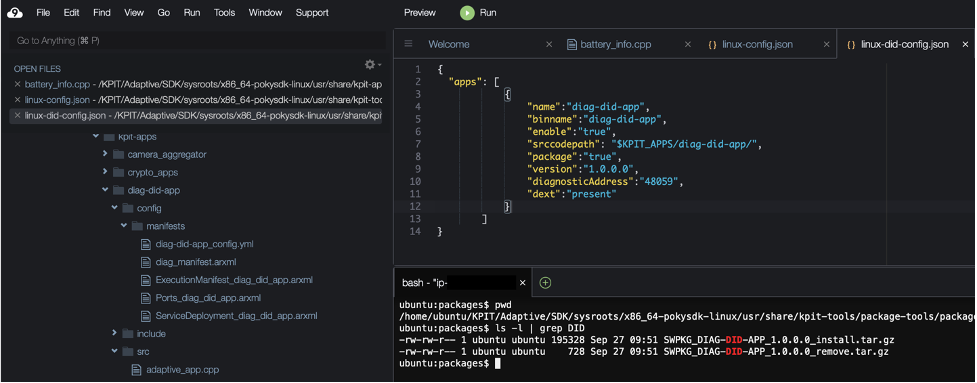Expand the camera_aggregator folder

[105, 154]
